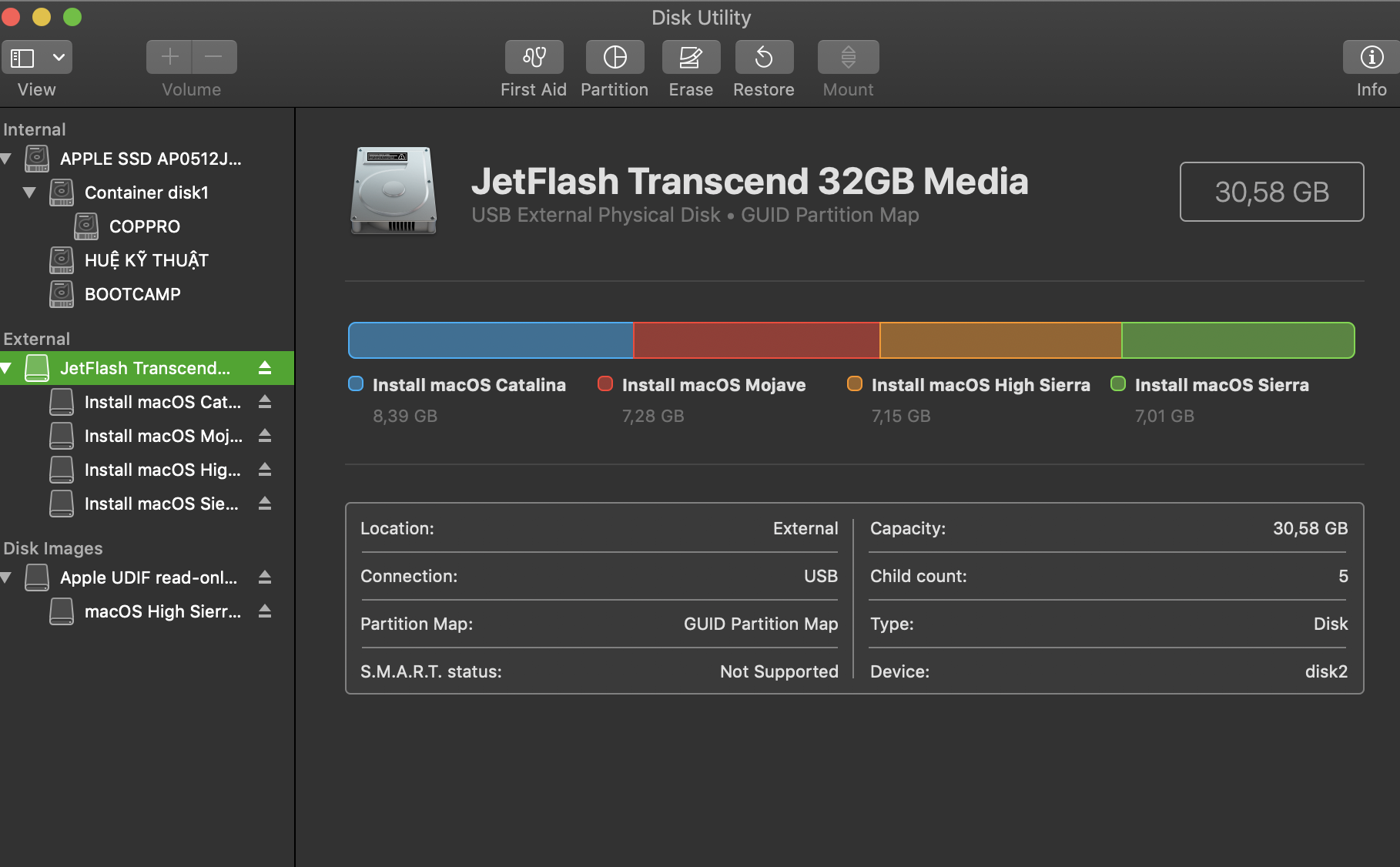Image resolution: width=1400 pixels, height=867 pixels.
Task: Open the Info inspector
Action: coord(1371,57)
